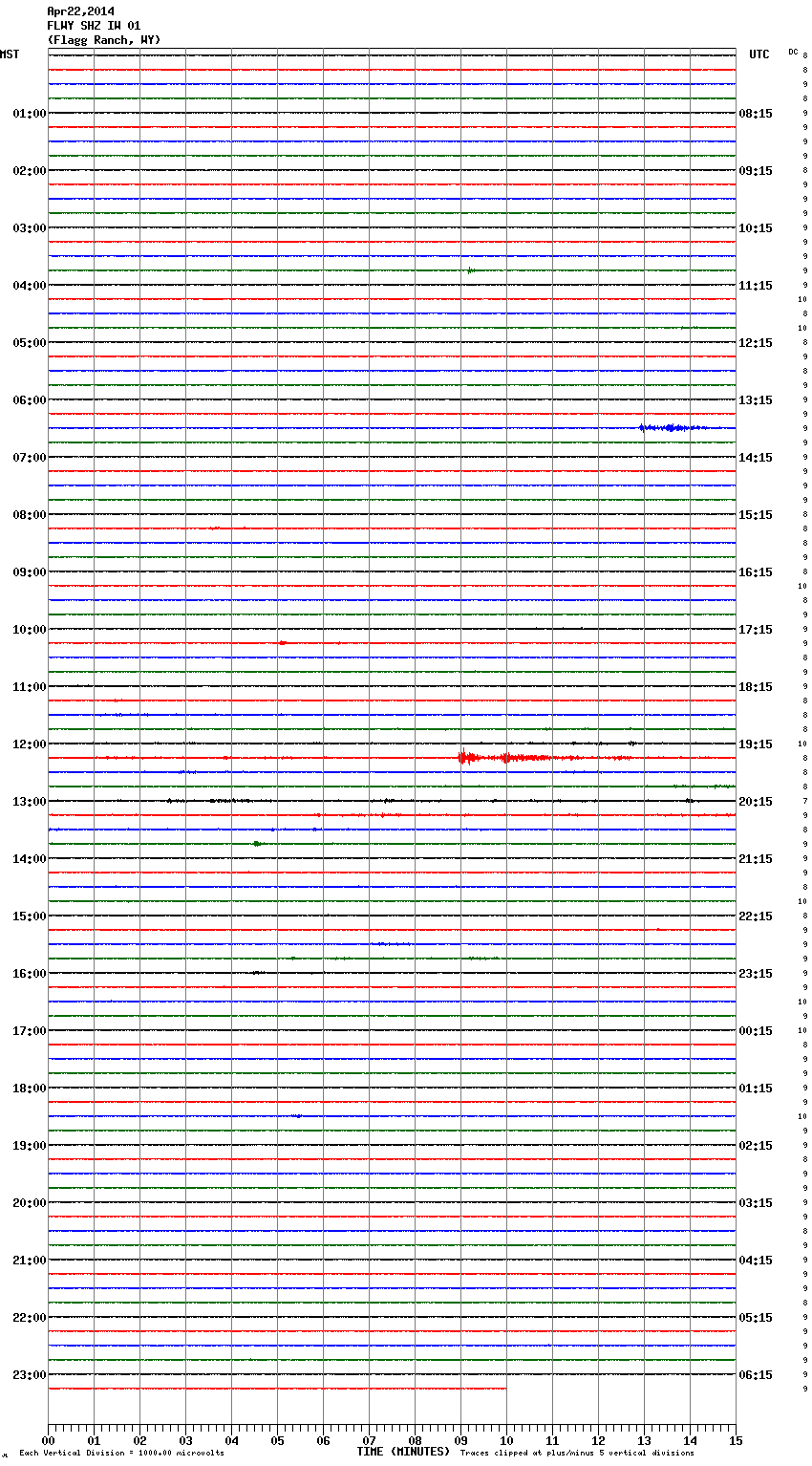
Task: Click the date label Apr22,2014
Action: click(x=80, y=11)
